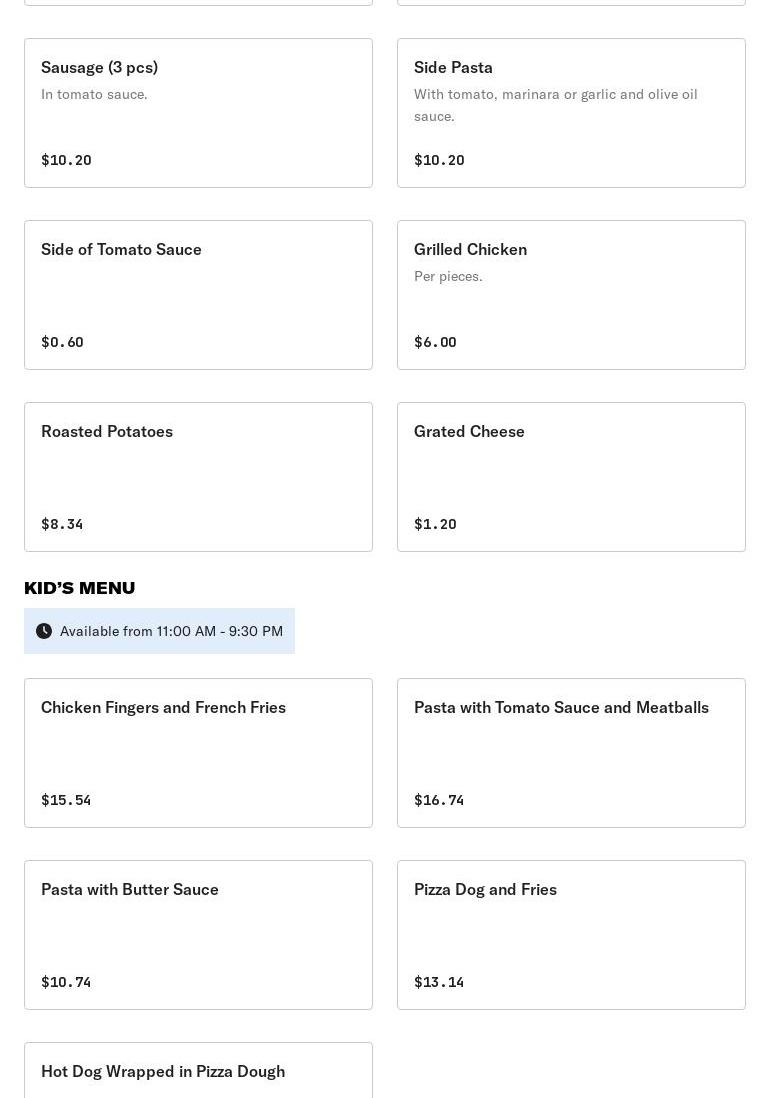The width and height of the screenshot is (770, 1098).
Task: Open the Sausage (3 pcs) item
Action: (x=198, y=112)
